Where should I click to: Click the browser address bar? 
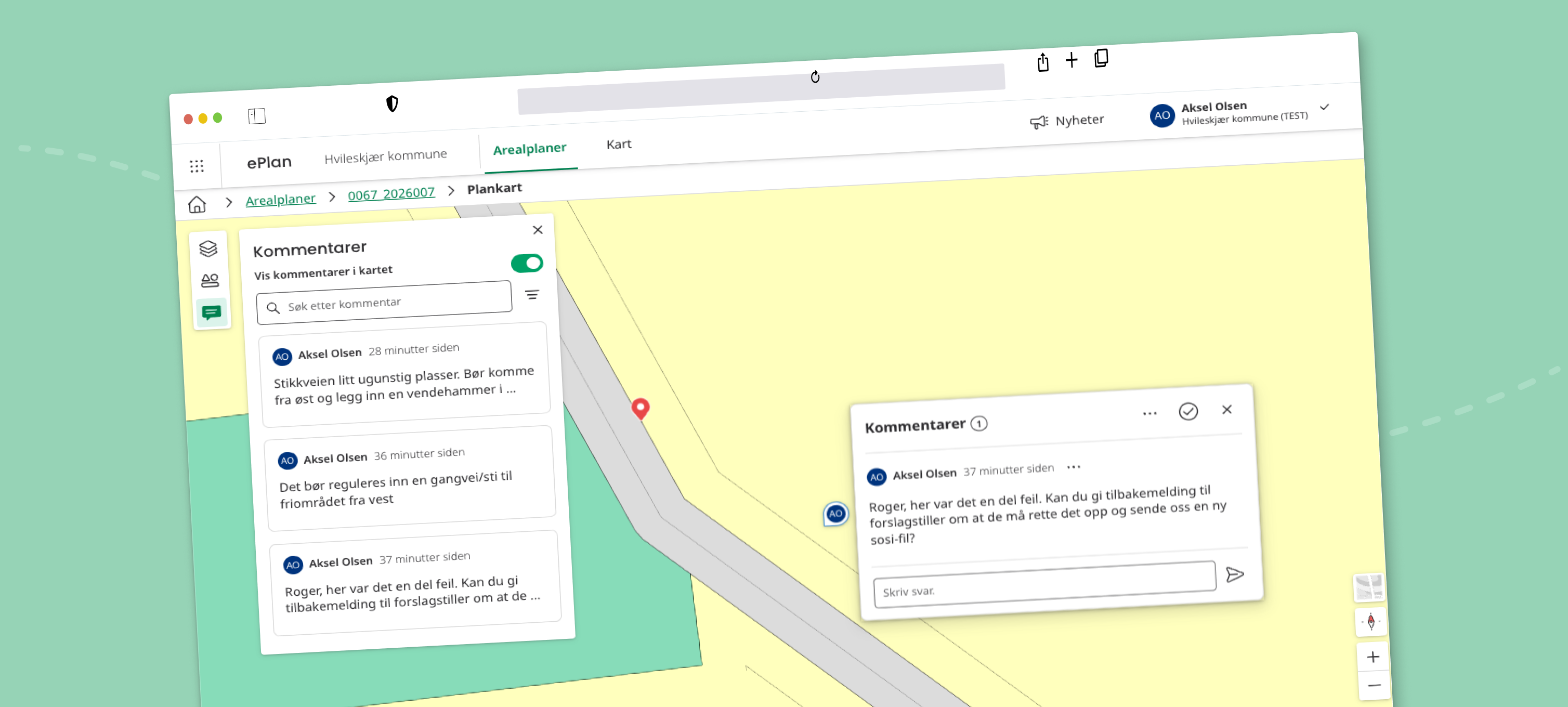tap(761, 89)
